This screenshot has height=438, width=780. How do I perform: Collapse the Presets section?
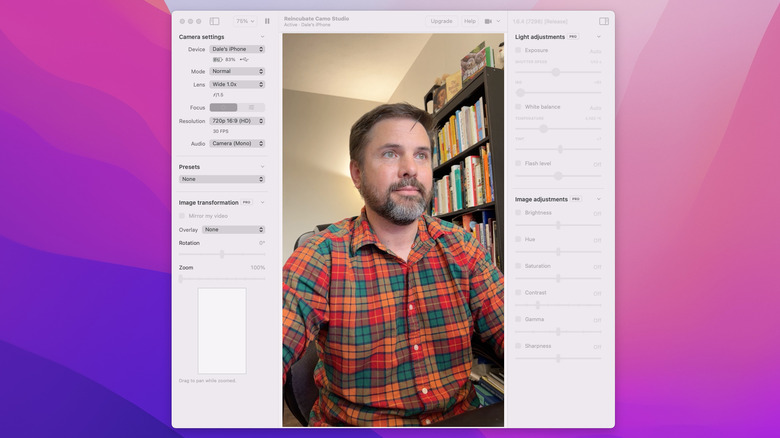click(262, 167)
